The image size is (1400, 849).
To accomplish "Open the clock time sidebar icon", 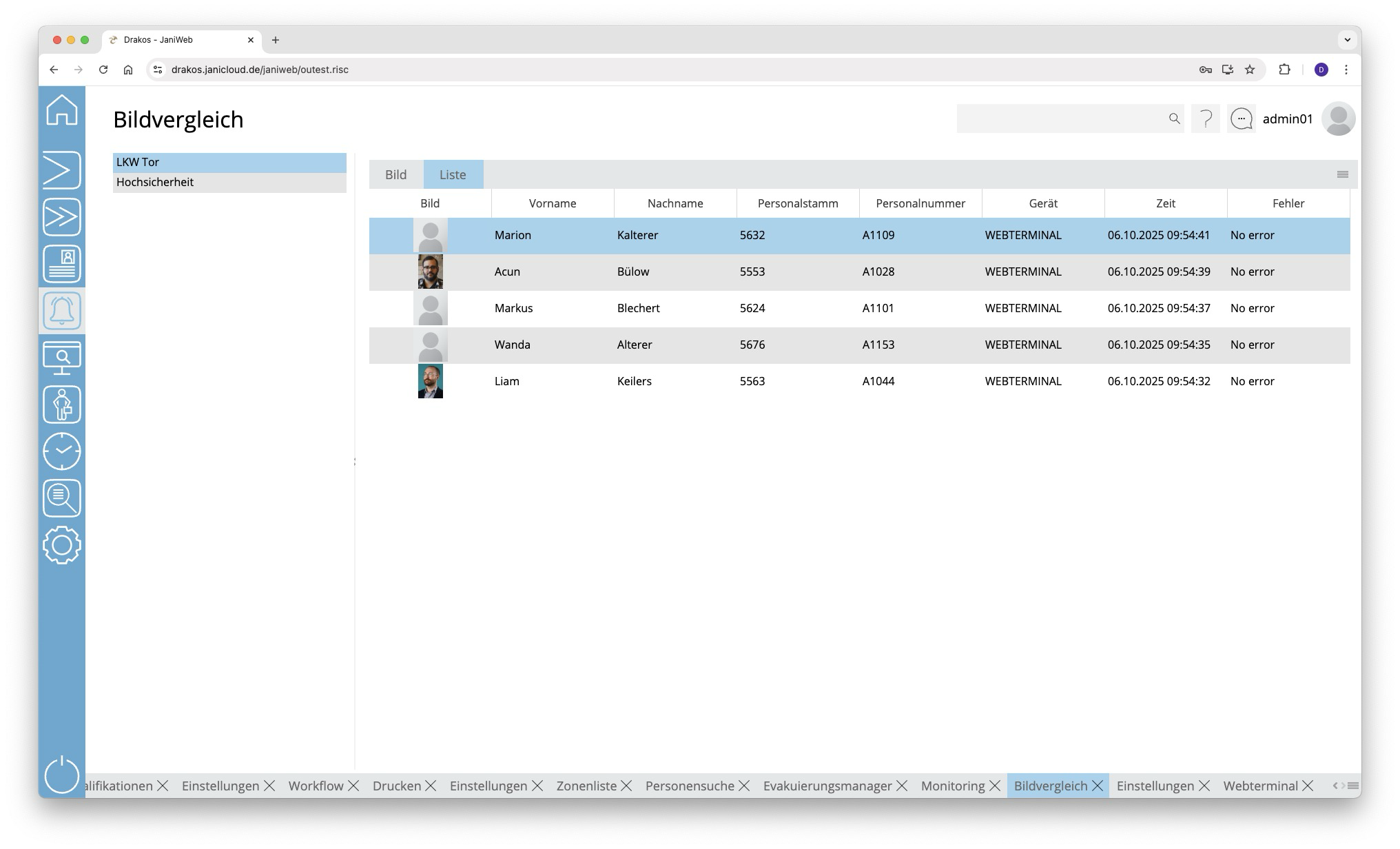I will click(62, 451).
